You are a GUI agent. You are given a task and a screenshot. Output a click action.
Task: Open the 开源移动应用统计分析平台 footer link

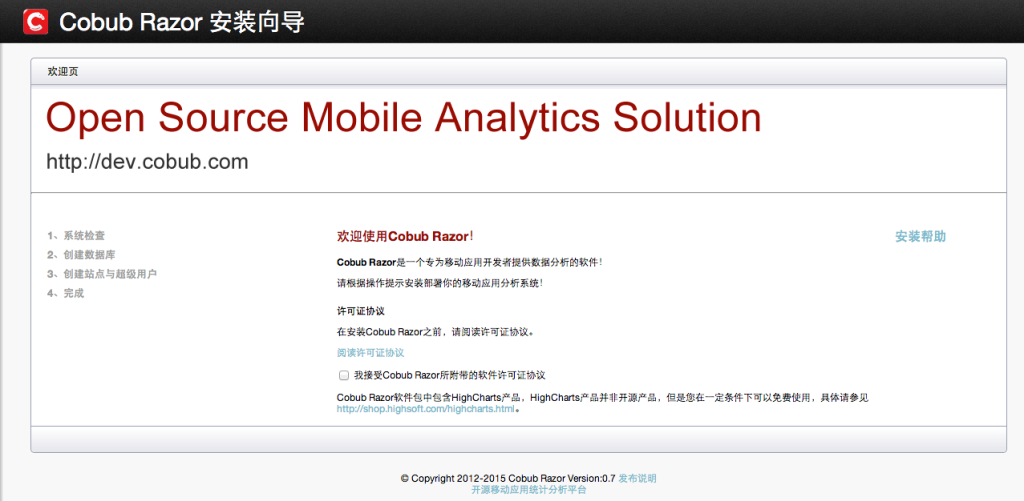coord(529,489)
